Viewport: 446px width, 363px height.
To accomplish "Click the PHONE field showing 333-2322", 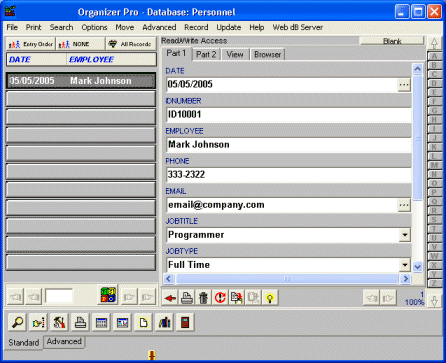I will (288, 175).
